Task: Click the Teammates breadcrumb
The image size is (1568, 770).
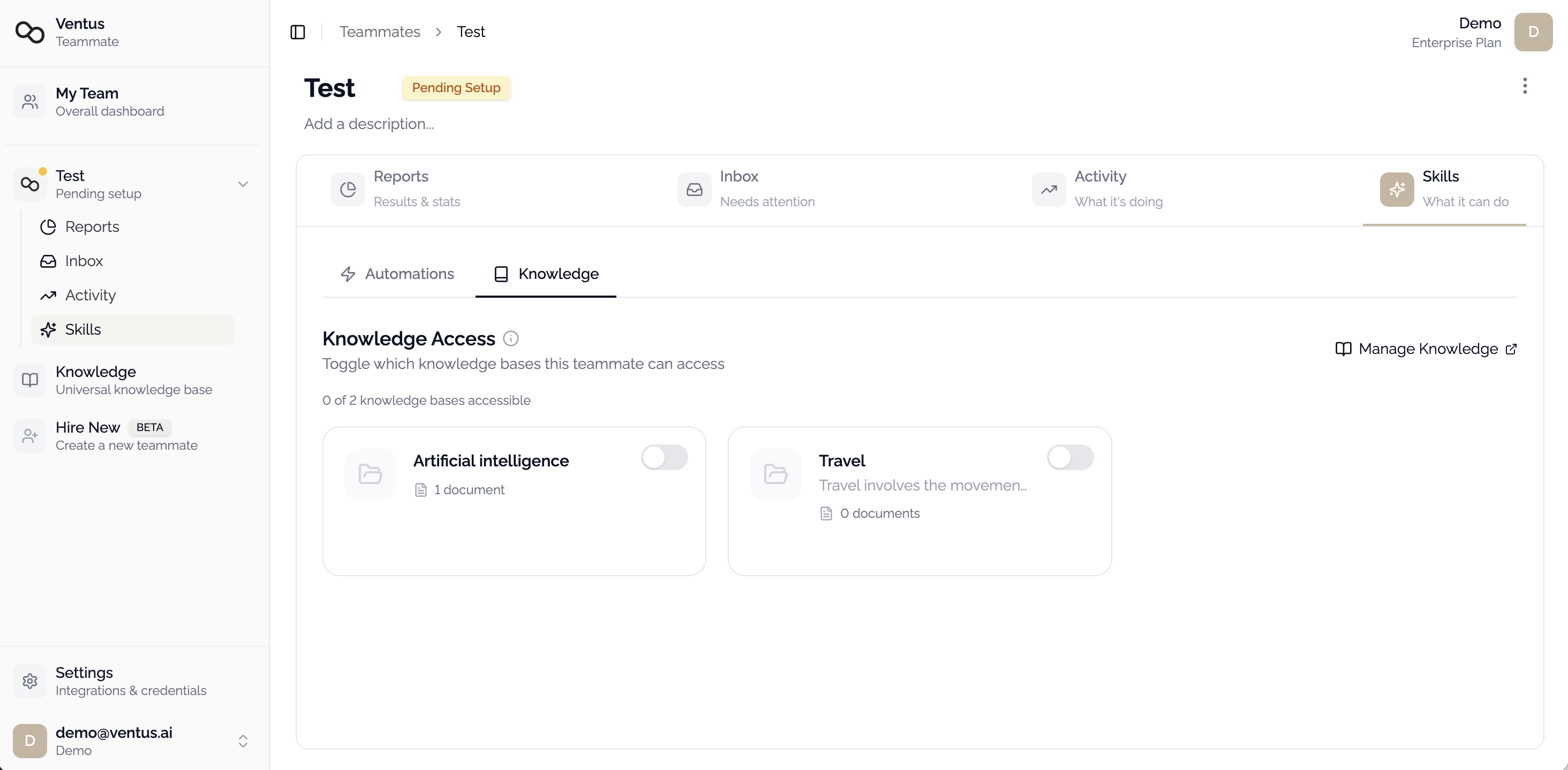Action: [x=380, y=31]
